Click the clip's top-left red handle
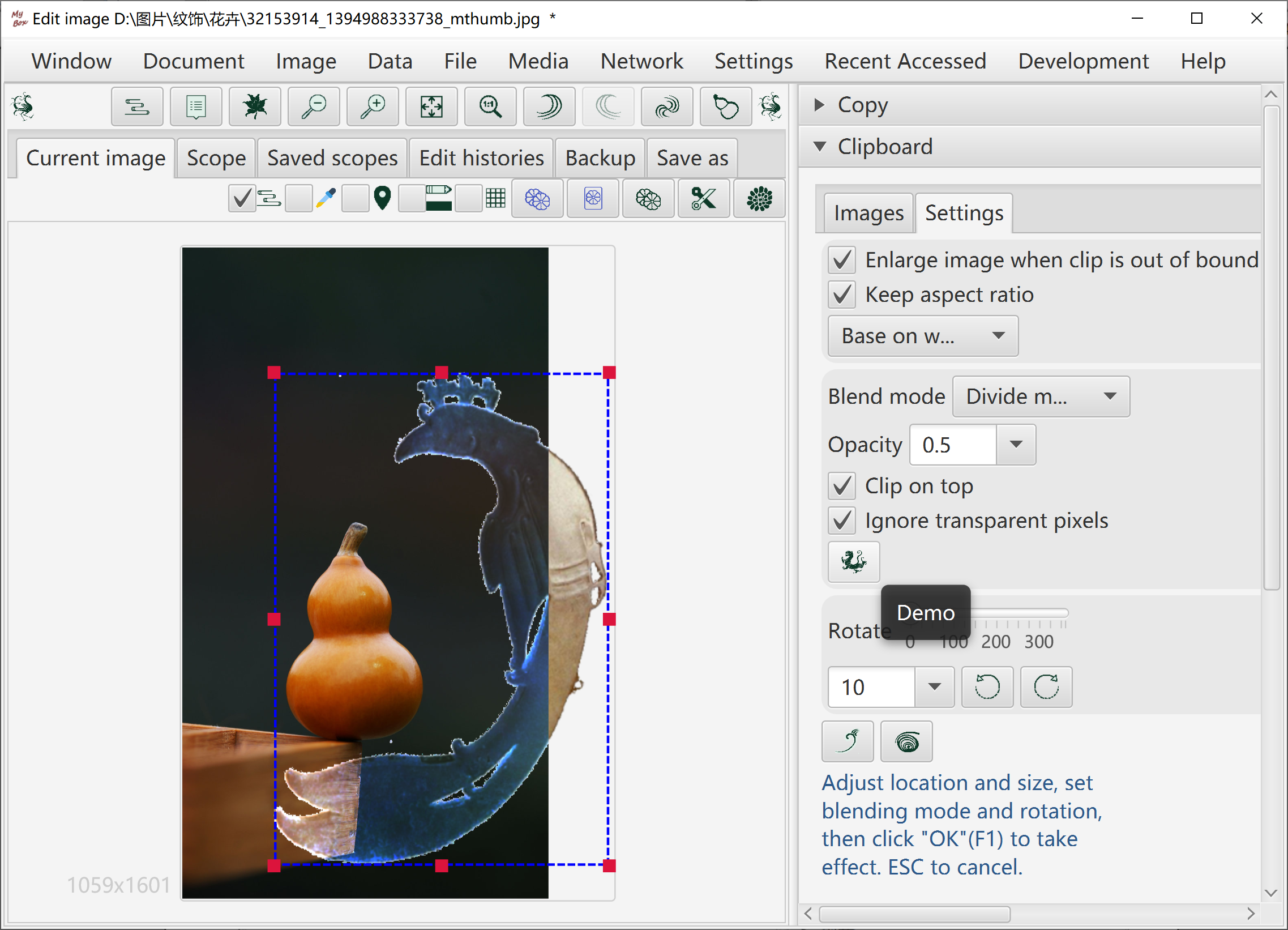The image size is (1288, 930). tap(273, 373)
